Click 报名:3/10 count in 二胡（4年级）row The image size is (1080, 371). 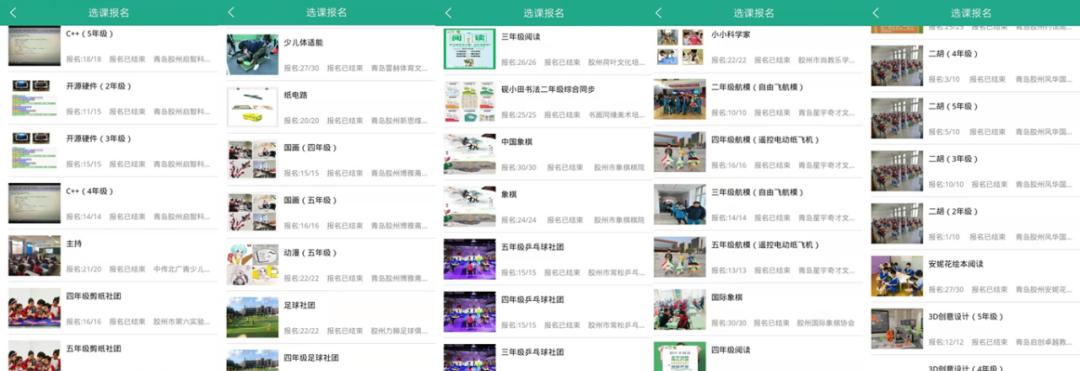(944, 80)
